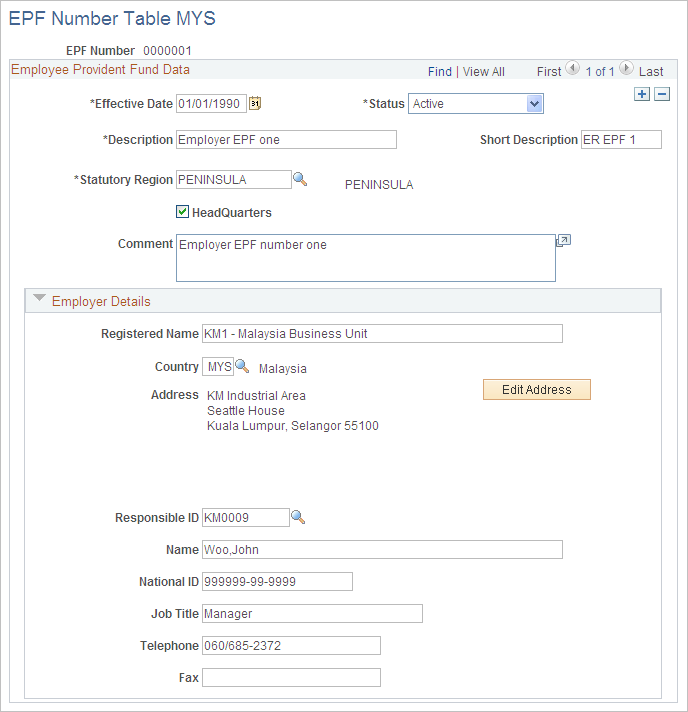The width and height of the screenshot is (688, 712).
Task: Focus the Country code field
Action: coord(218,366)
